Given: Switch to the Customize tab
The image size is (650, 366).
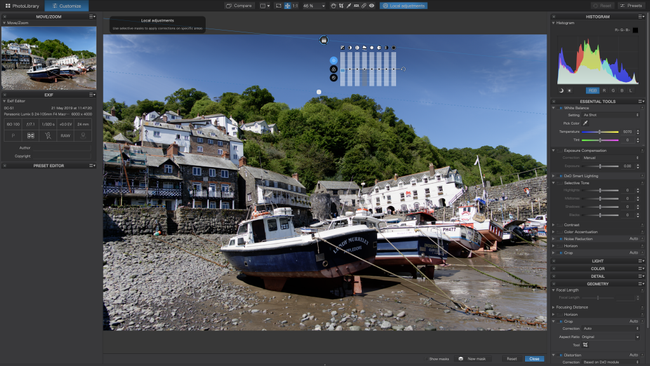Looking at the screenshot, I should click(66, 6).
